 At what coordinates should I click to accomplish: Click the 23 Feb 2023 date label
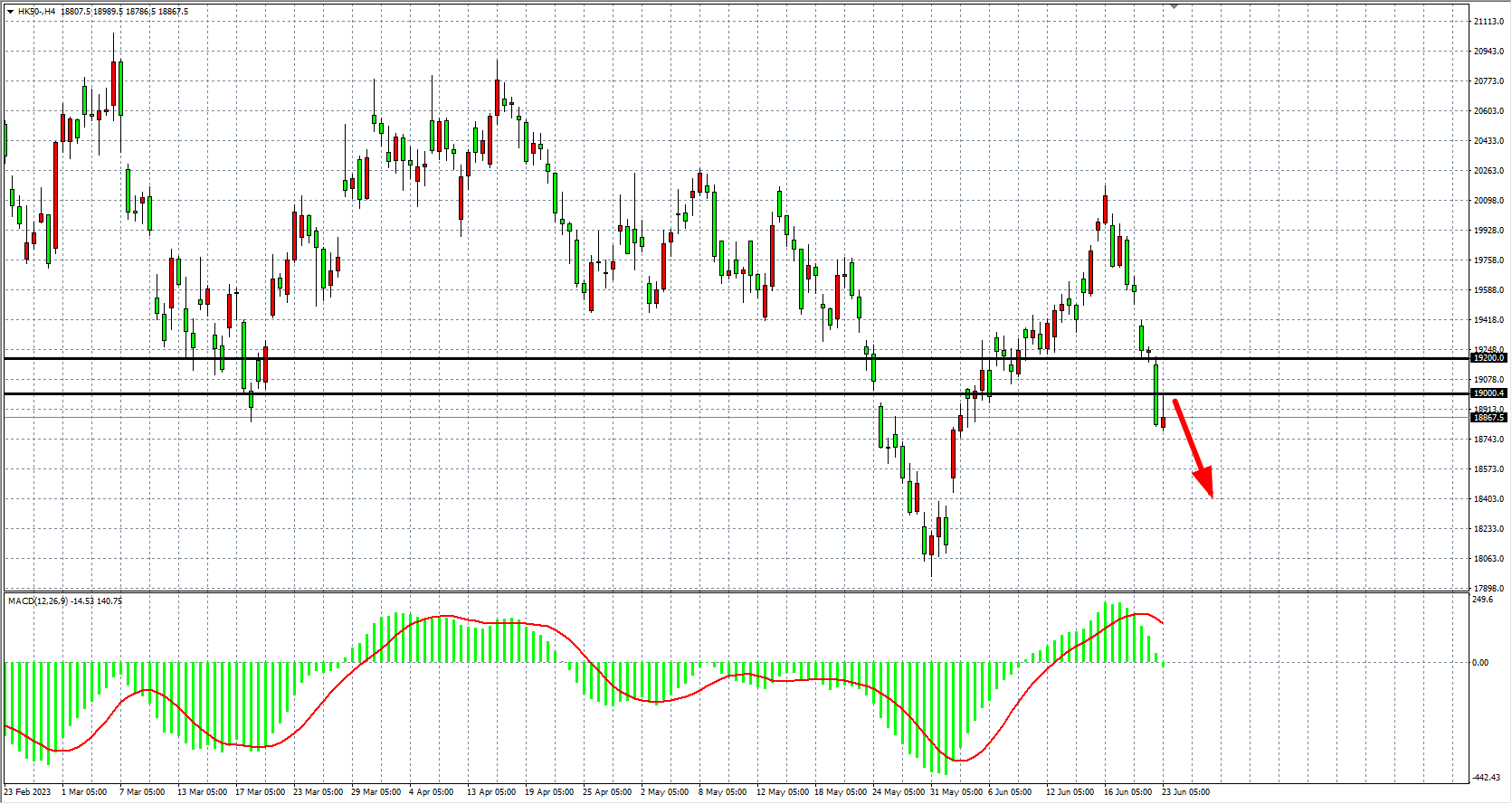tap(28, 792)
